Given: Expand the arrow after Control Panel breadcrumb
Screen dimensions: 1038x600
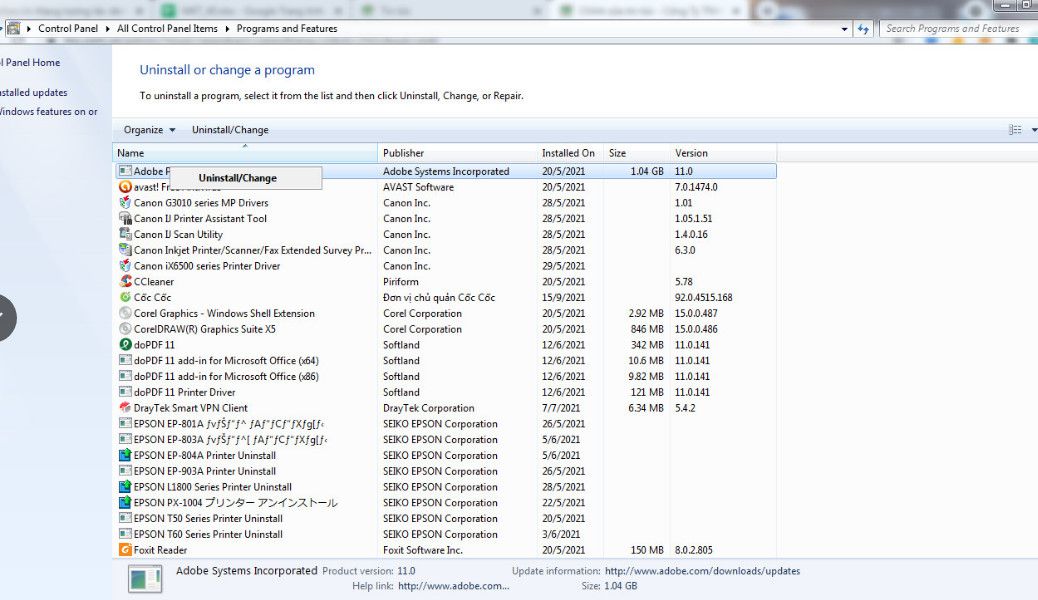Looking at the screenshot, I should [x=107, y=28].
